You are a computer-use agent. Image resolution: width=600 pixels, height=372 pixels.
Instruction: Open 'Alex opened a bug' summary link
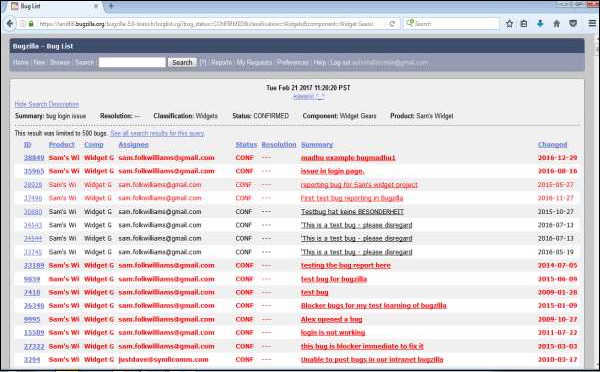coord(331,319)
